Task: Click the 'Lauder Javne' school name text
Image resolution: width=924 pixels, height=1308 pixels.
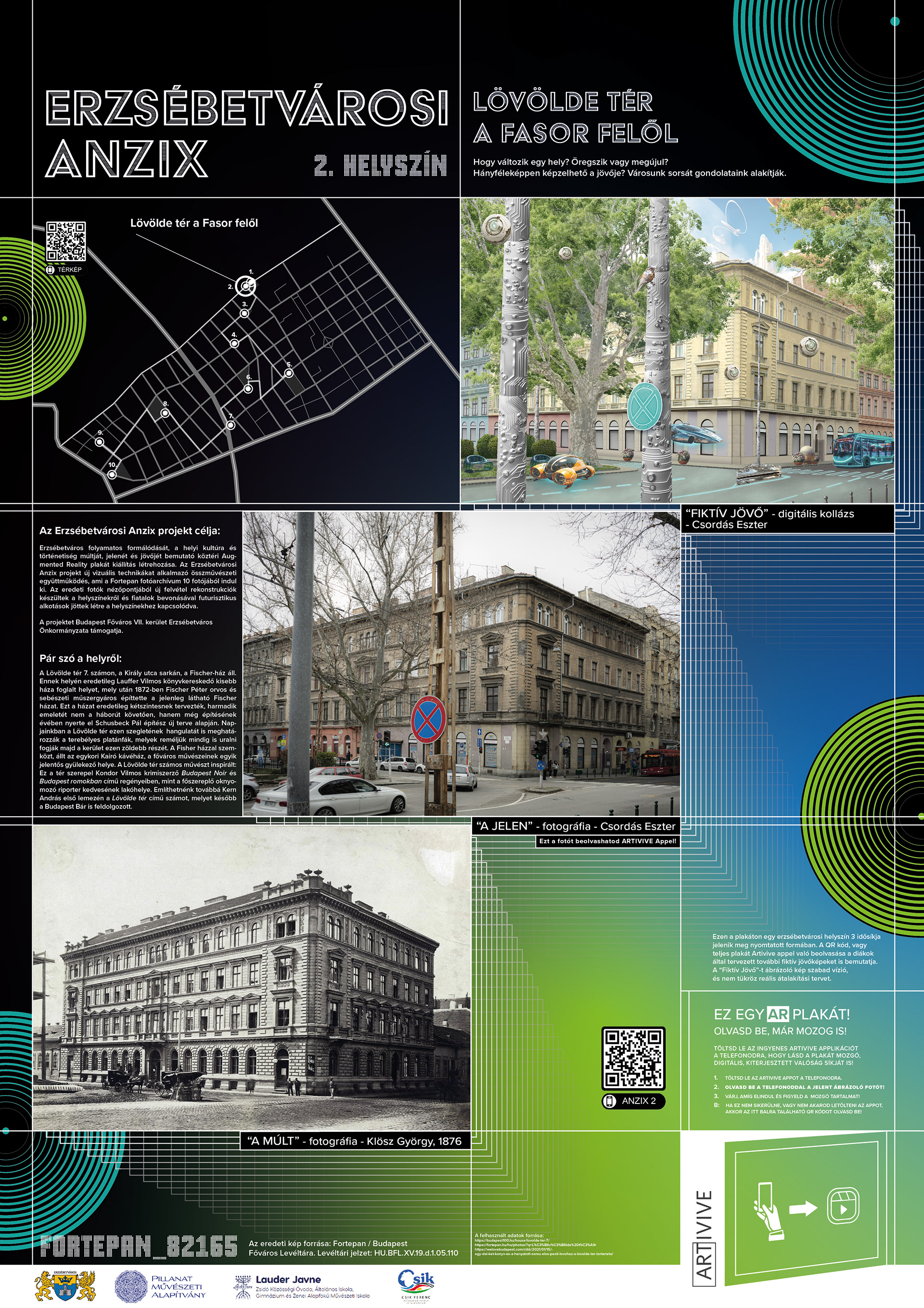Action: [x=288, y=1280]
